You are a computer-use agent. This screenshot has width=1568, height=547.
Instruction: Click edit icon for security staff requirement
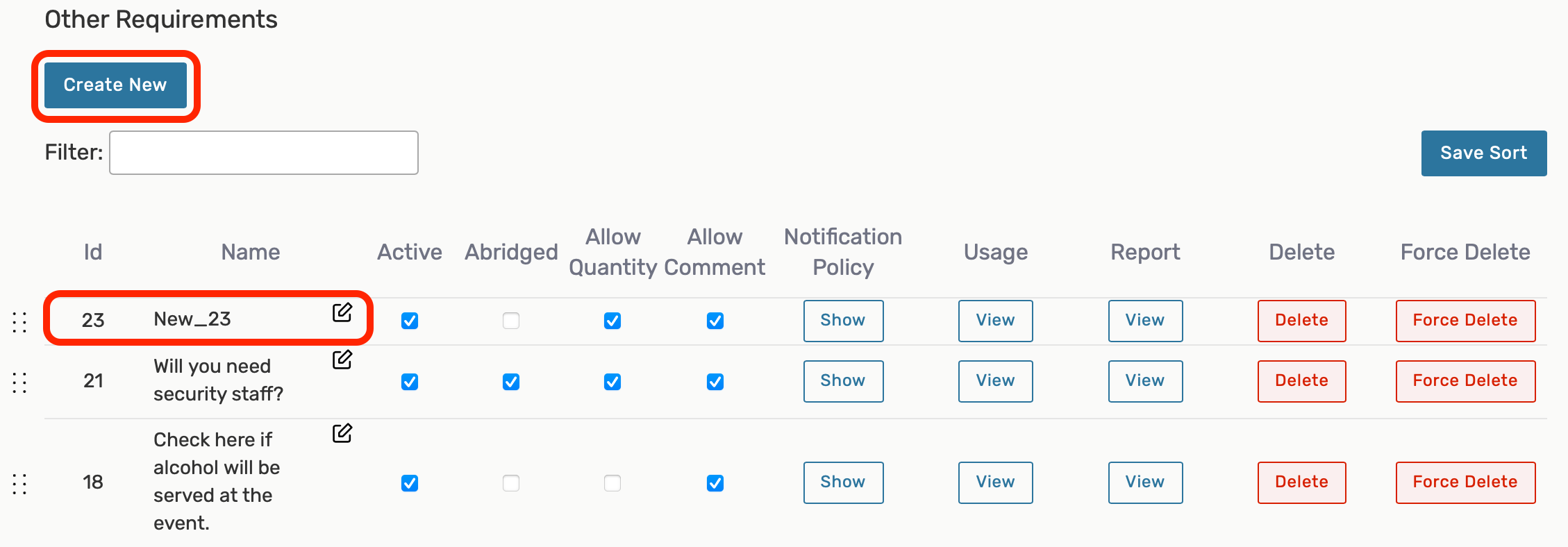pos(342,360)
